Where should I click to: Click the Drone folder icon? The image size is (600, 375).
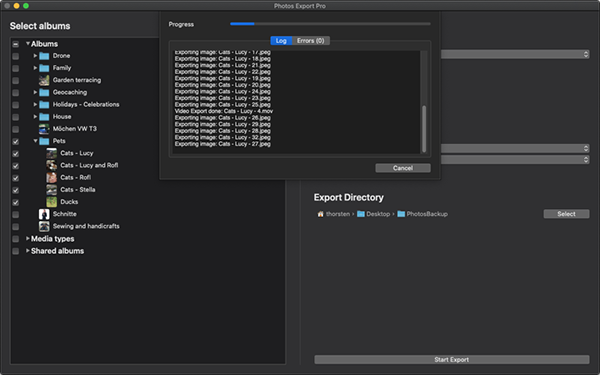point(44,56)
